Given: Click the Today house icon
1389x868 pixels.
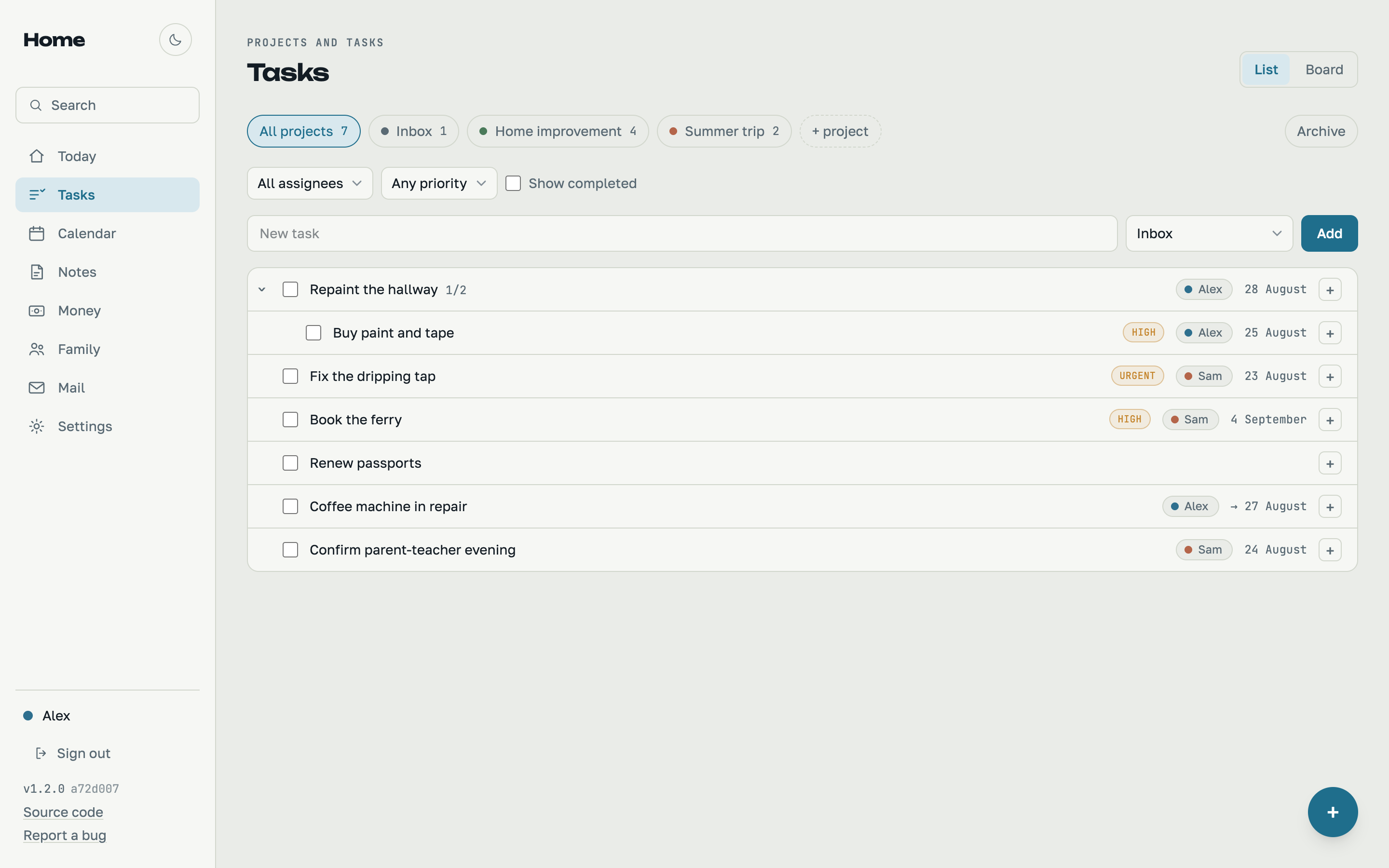Looking at the screenshot, I should click(x=37, y=156).
